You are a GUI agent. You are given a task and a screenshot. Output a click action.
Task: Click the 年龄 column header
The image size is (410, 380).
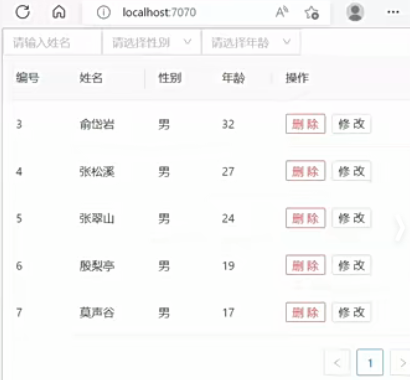pos(233,78)
